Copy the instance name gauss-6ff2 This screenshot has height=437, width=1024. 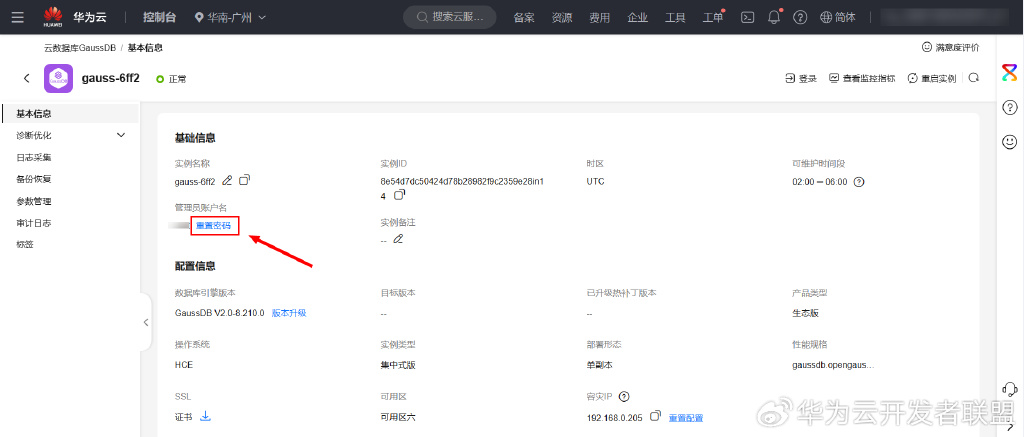click(x=244, y=180)
